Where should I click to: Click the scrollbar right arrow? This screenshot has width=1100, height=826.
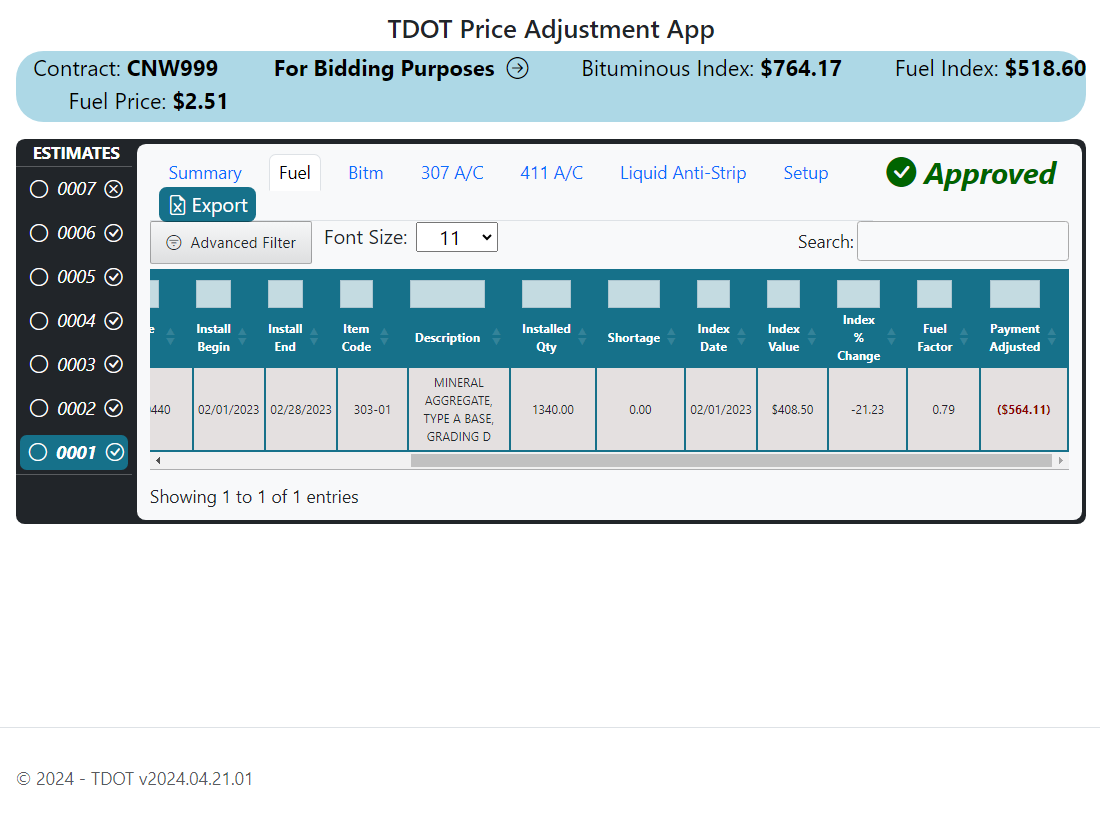point(1061,460)
